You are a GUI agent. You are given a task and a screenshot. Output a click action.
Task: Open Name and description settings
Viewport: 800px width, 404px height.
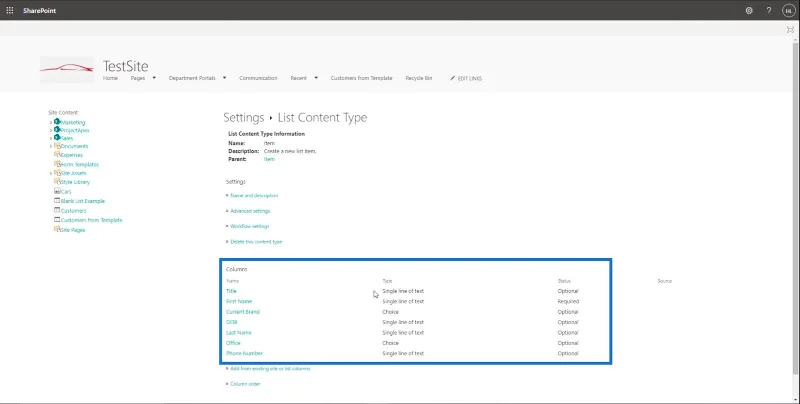pyautogui.click(x=254, y=195)
